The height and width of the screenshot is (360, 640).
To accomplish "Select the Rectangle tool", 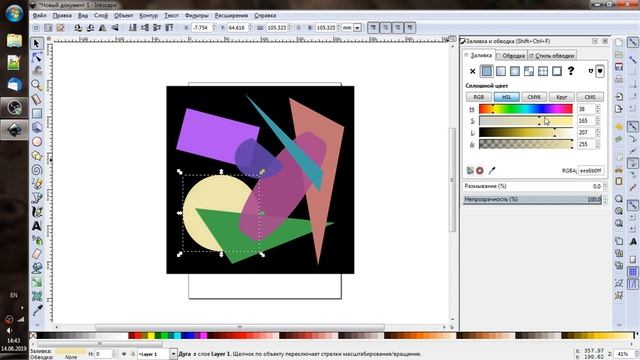I will pyautogui.click(x=37, y=113).
